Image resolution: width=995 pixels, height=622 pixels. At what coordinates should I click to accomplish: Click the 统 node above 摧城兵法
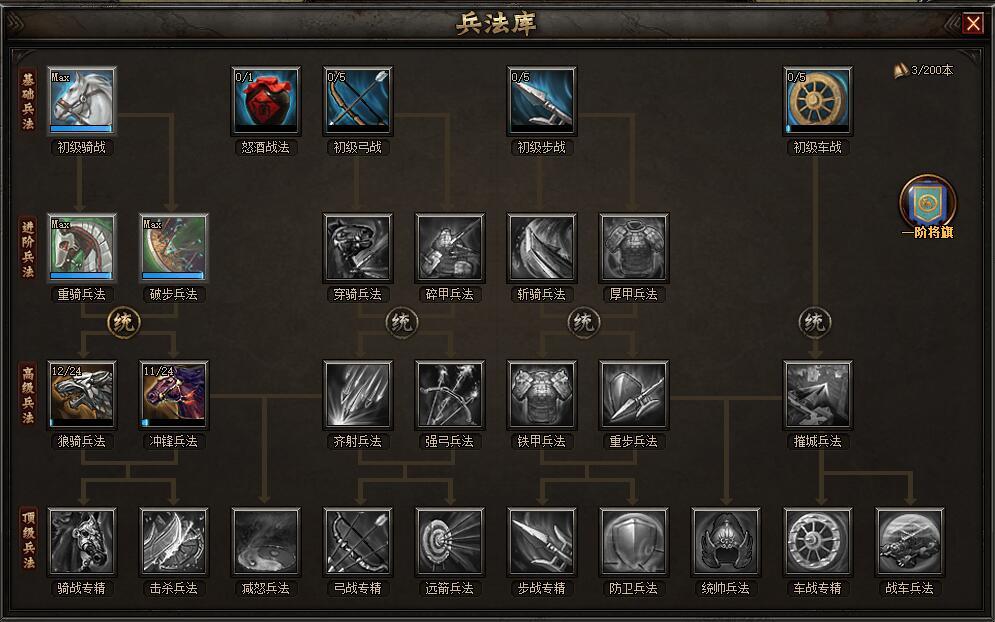point(815,322)
